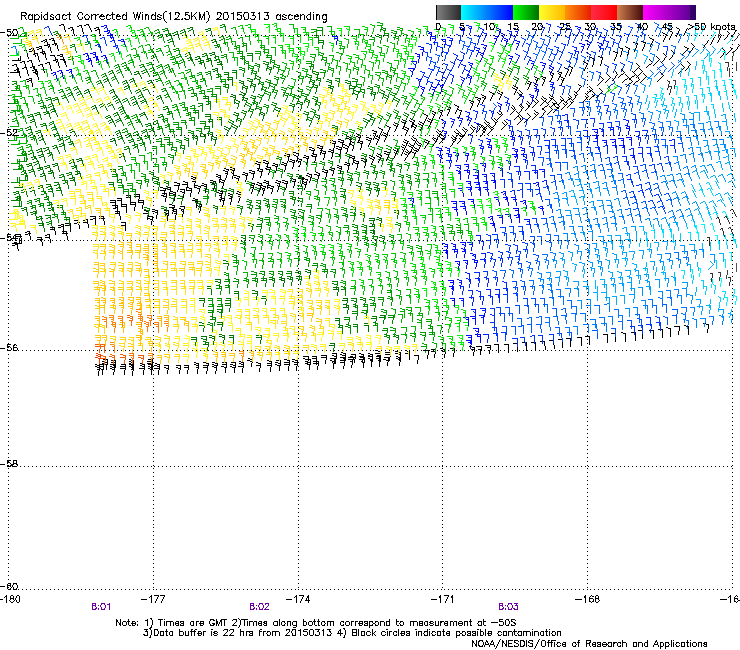Click the yellow 20-25 knots legend swatch
Image resolution: width=740 pixels, height=650 pixels.
552,12
